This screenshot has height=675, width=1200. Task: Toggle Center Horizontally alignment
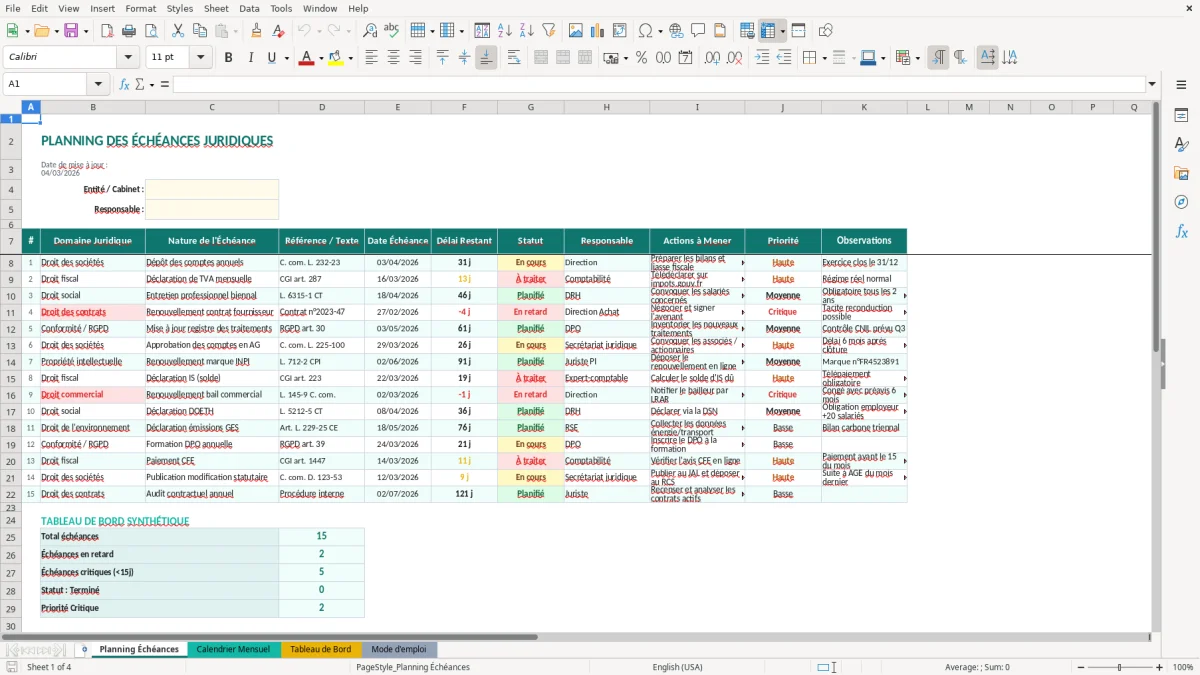point(394,58)
